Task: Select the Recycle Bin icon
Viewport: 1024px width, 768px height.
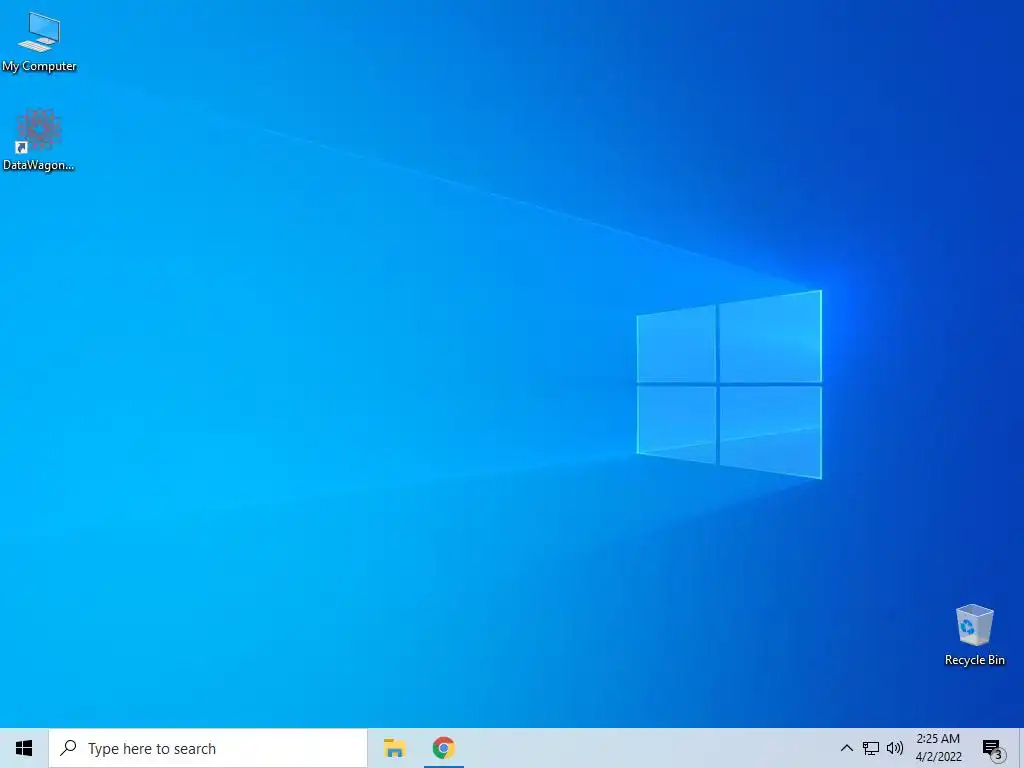Action: click(974, 635)
